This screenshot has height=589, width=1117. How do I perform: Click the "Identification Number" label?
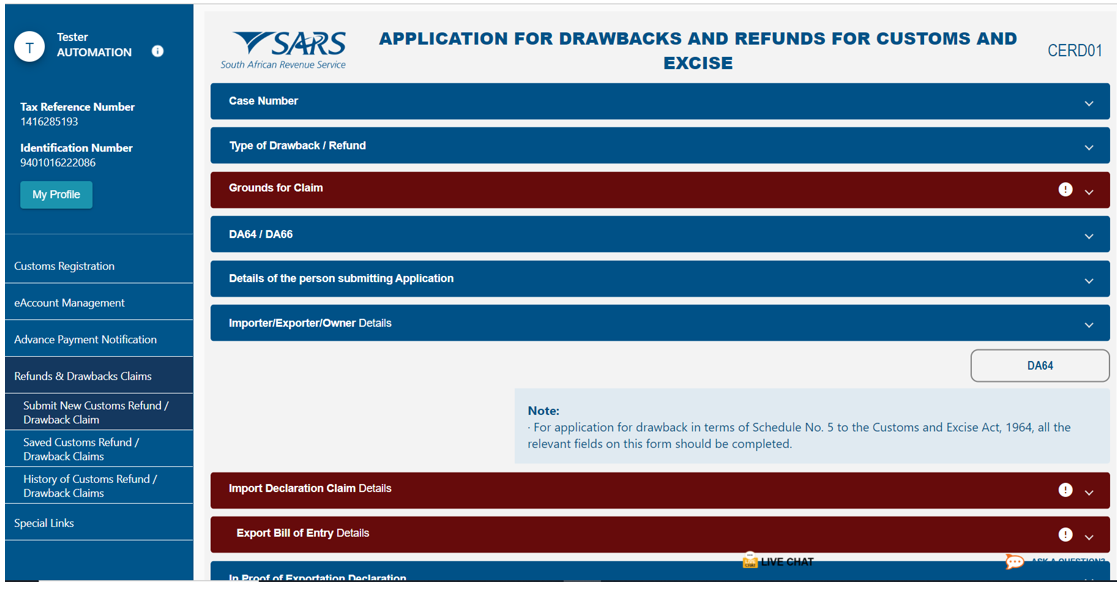[x=76, y=148]
